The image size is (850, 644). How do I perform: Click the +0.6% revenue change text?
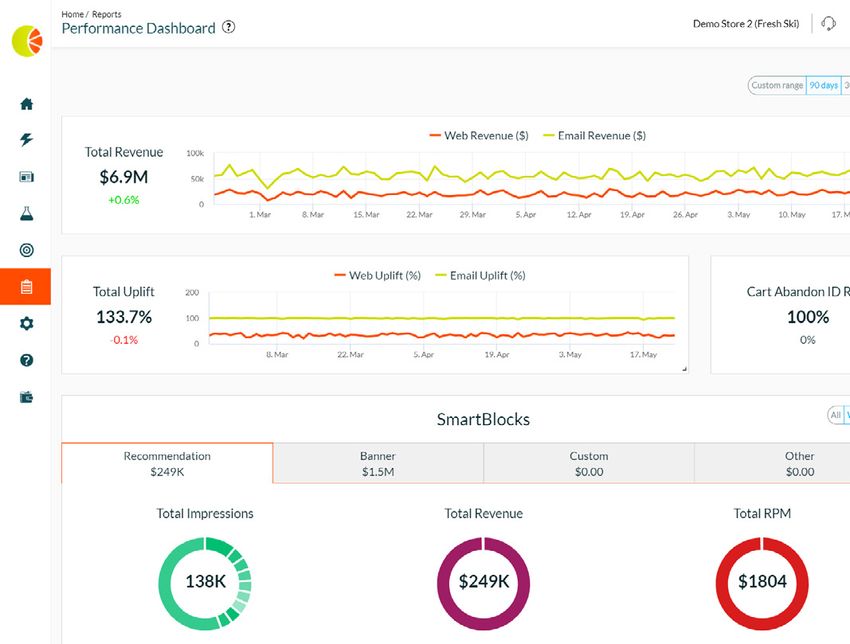coord(124,200)
